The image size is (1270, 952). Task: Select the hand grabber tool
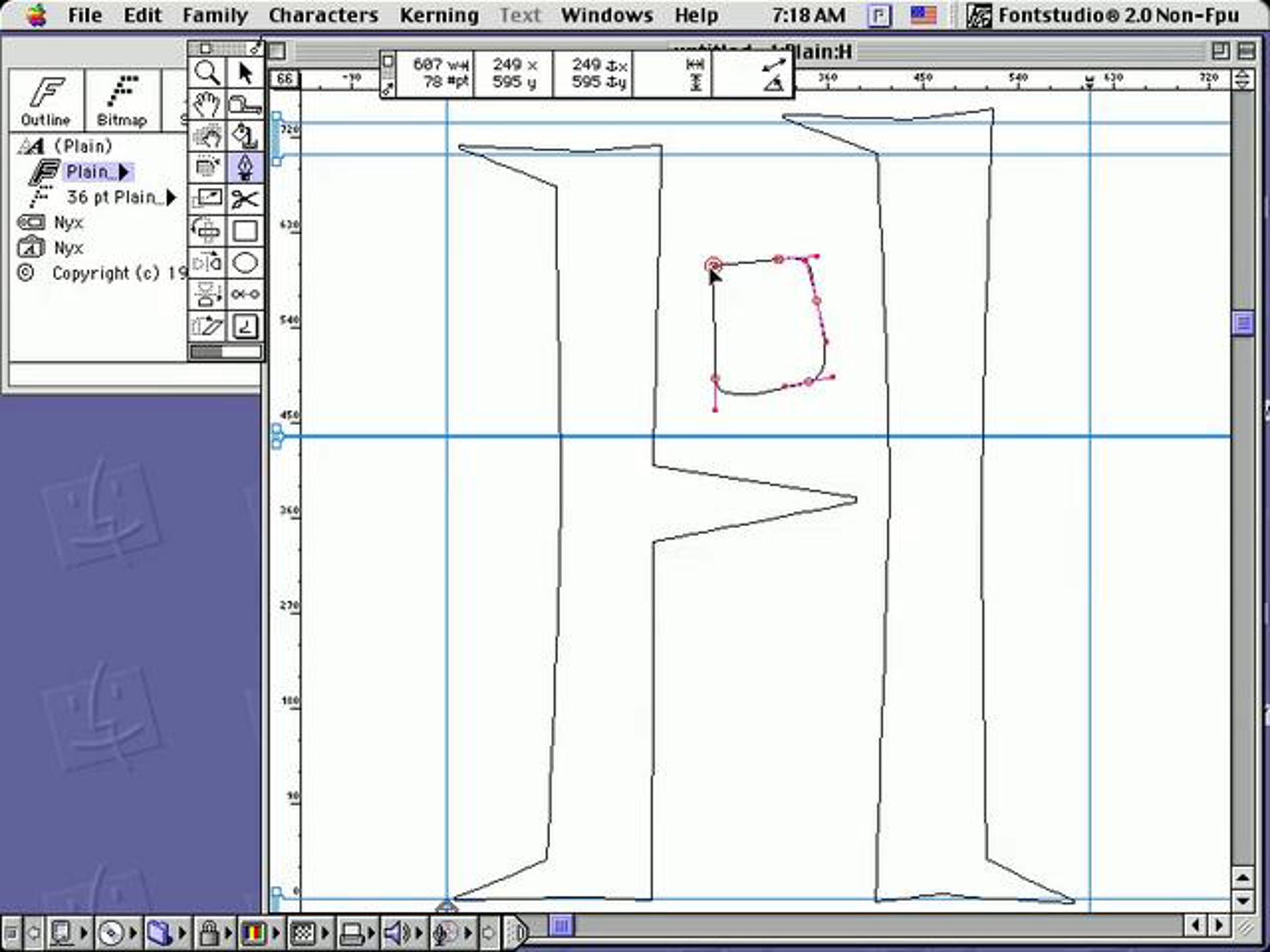(x=207, y=104)
